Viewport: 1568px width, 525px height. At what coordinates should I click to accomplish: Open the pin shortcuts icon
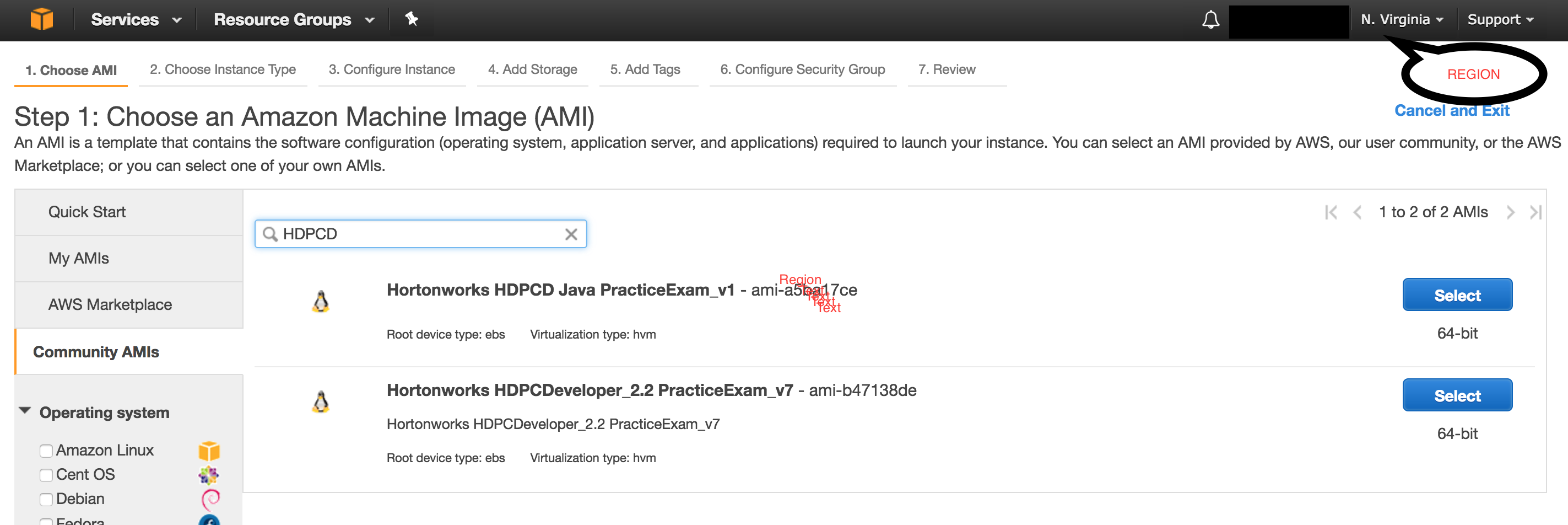point(412,19)
